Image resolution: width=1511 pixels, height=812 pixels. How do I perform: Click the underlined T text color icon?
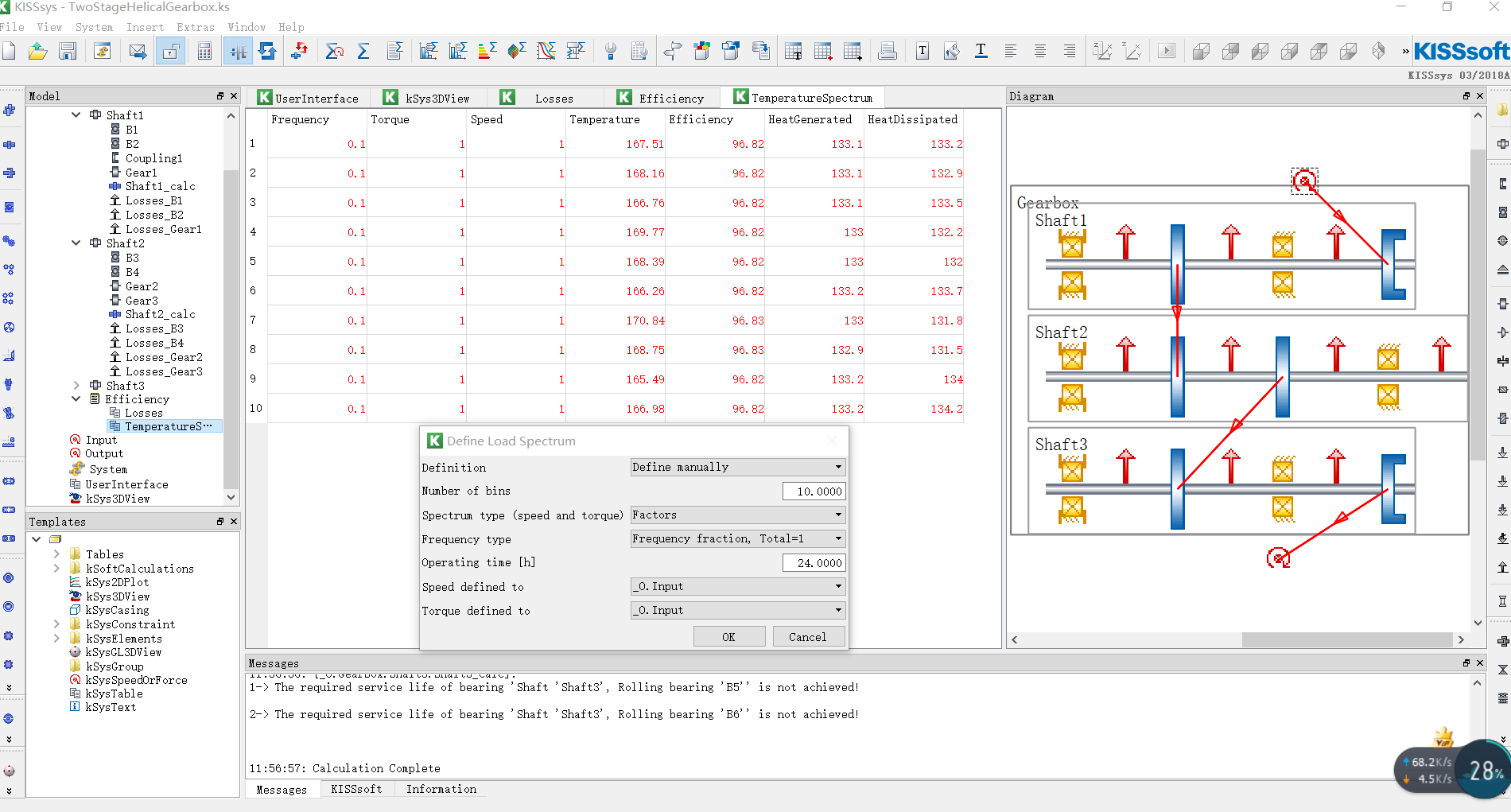click(x=981, y=52)
